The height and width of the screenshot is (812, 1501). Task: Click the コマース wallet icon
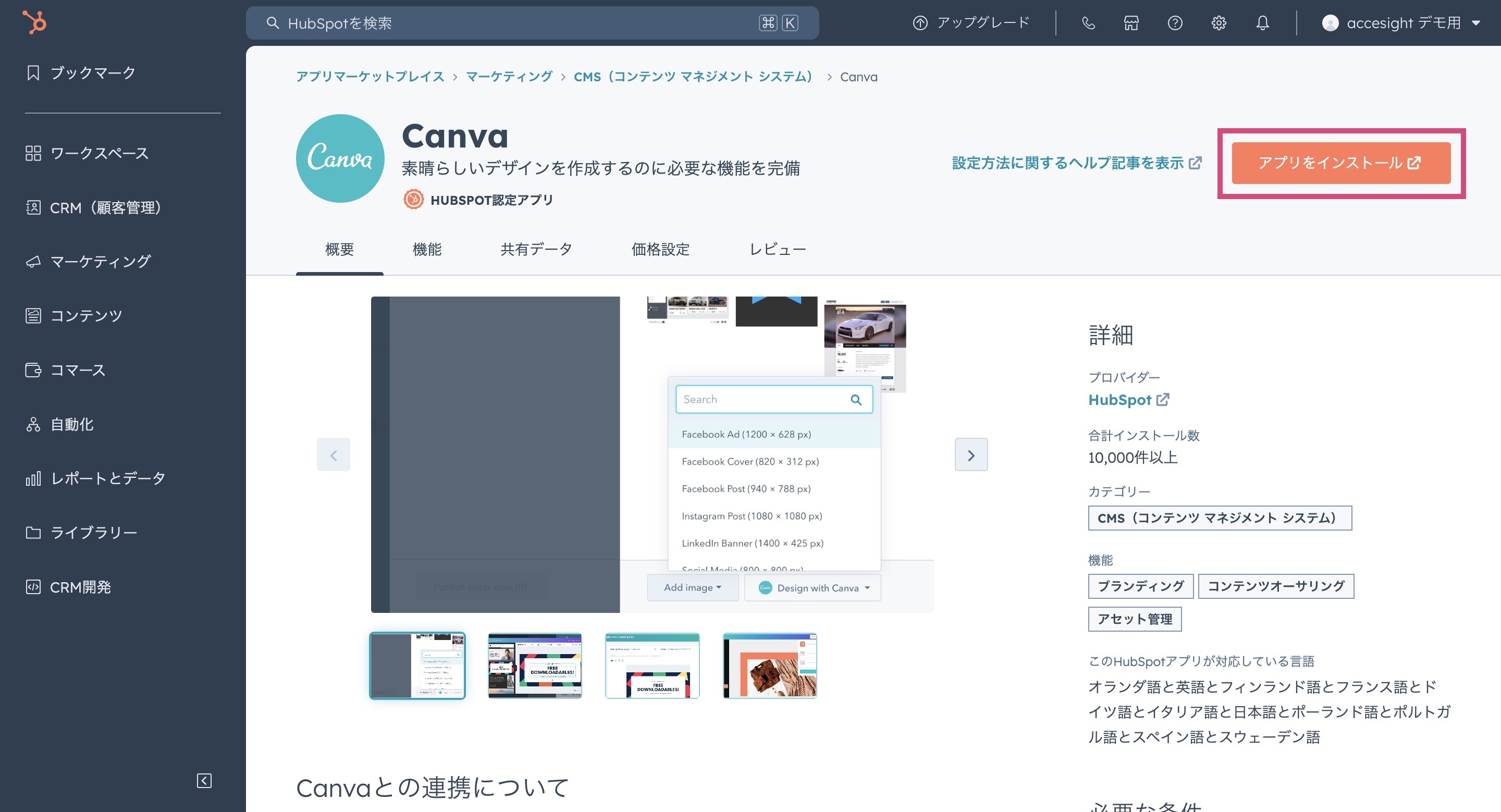[33, 370]
